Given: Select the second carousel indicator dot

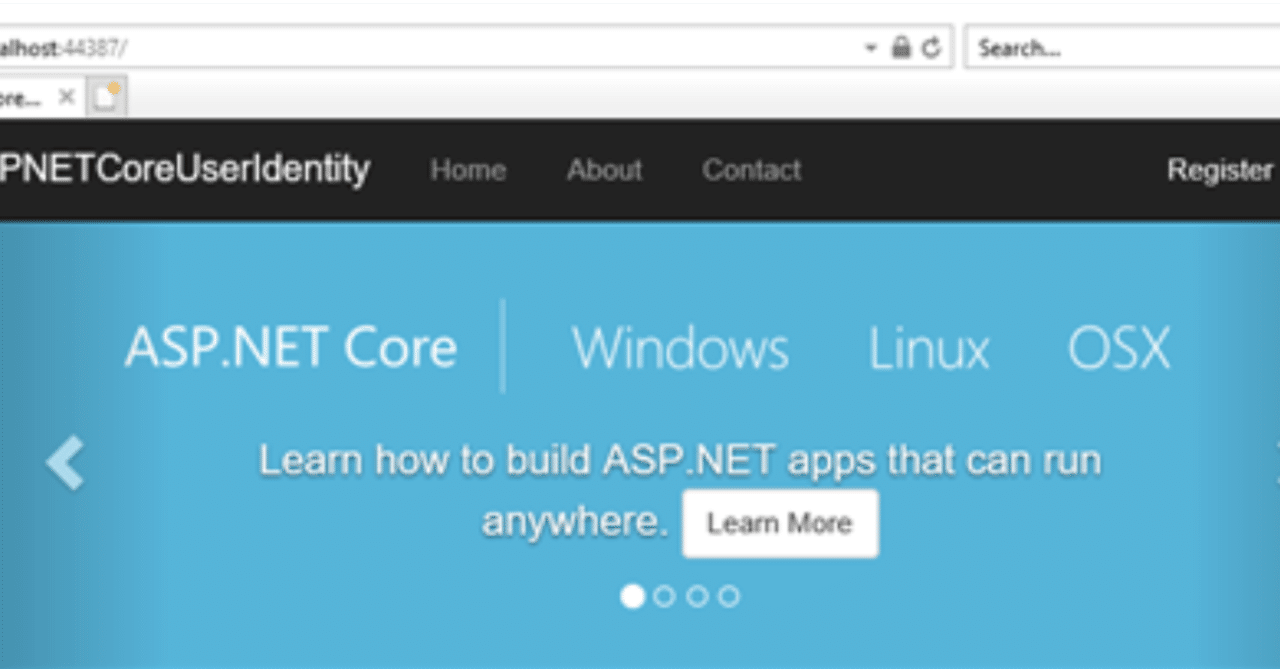Looking at the screenshot, I should tap(664, 596).
